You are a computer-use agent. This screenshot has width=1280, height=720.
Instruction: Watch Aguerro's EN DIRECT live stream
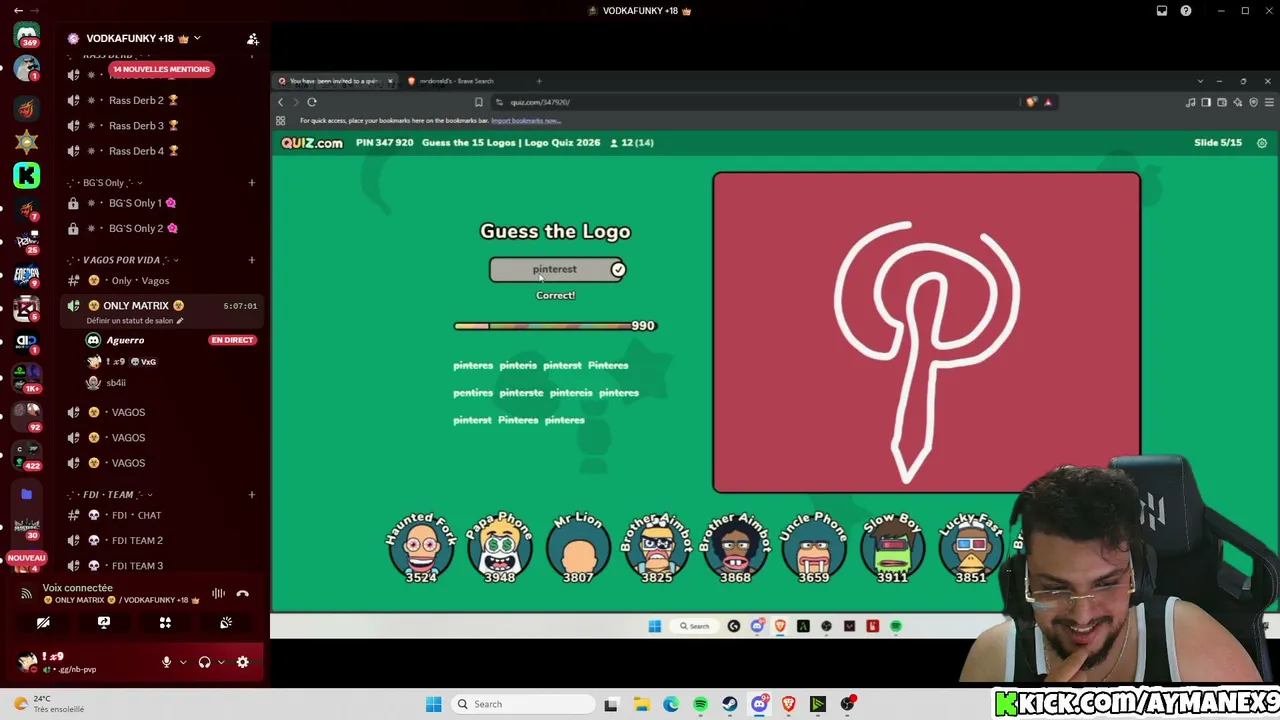pyautogui.click(x=232, y=340)
